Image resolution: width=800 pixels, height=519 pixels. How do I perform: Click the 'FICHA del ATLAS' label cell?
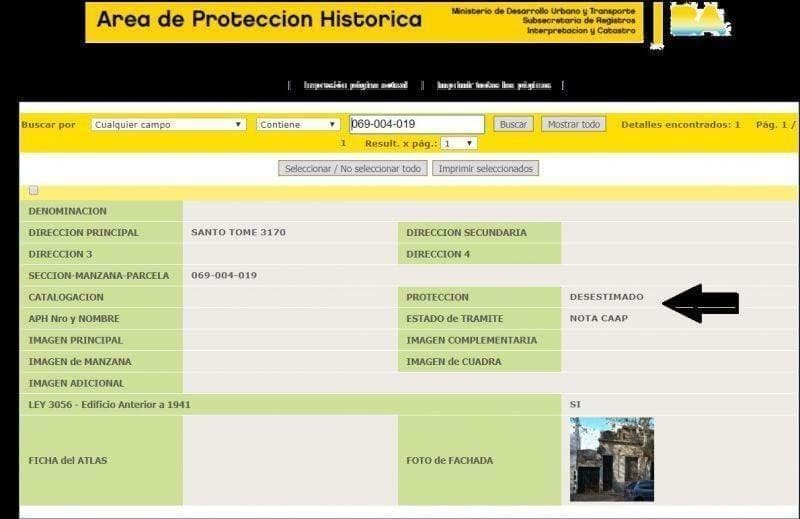[x=68, y=461]
